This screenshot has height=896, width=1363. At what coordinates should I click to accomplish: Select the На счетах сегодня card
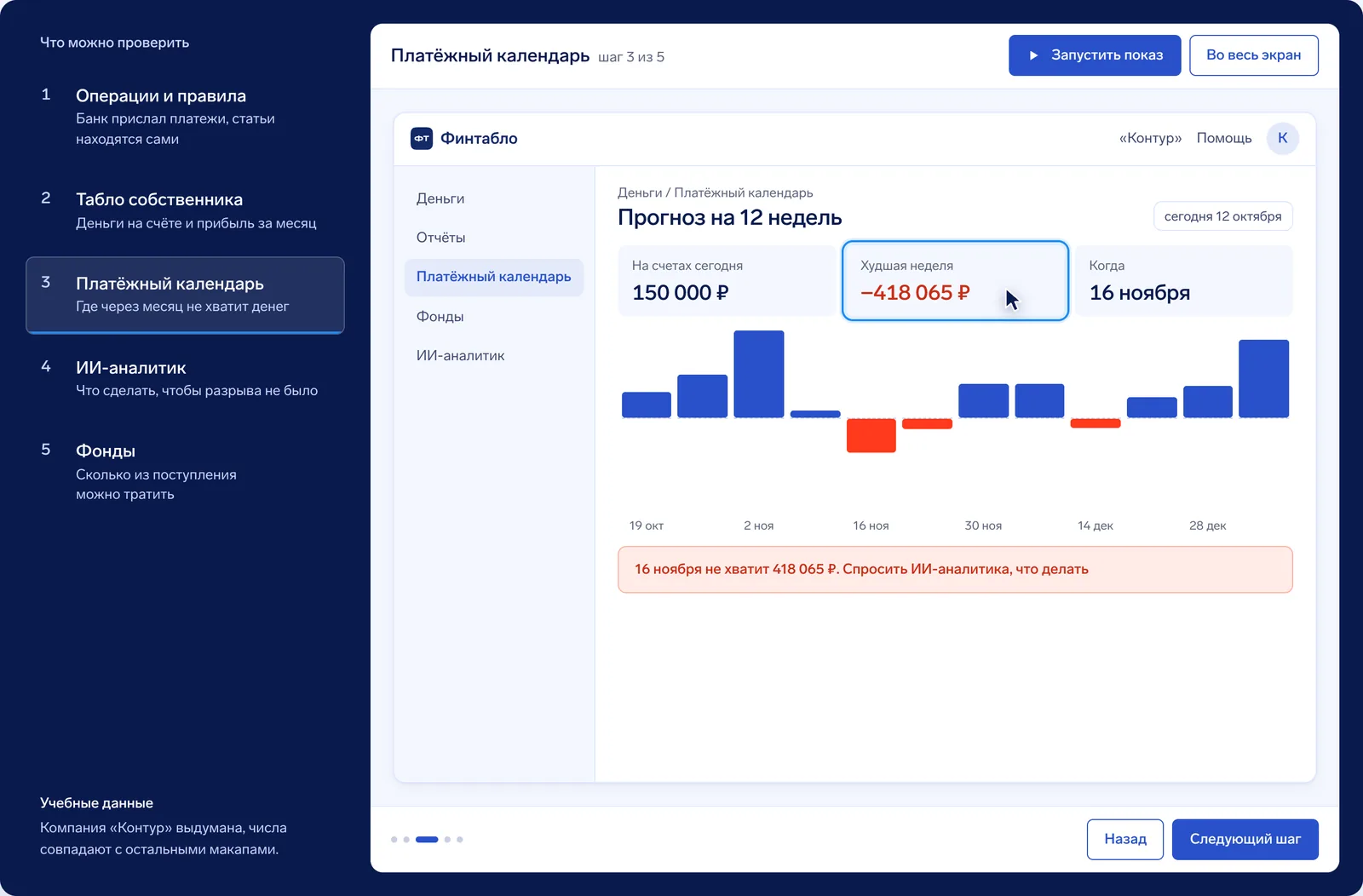click(727, 281)
